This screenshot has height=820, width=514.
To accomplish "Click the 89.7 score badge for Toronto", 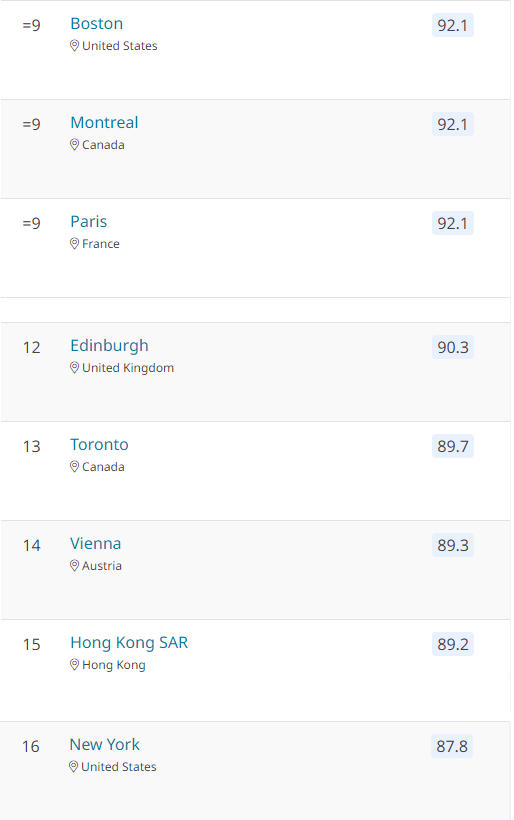I will (453, 446).
